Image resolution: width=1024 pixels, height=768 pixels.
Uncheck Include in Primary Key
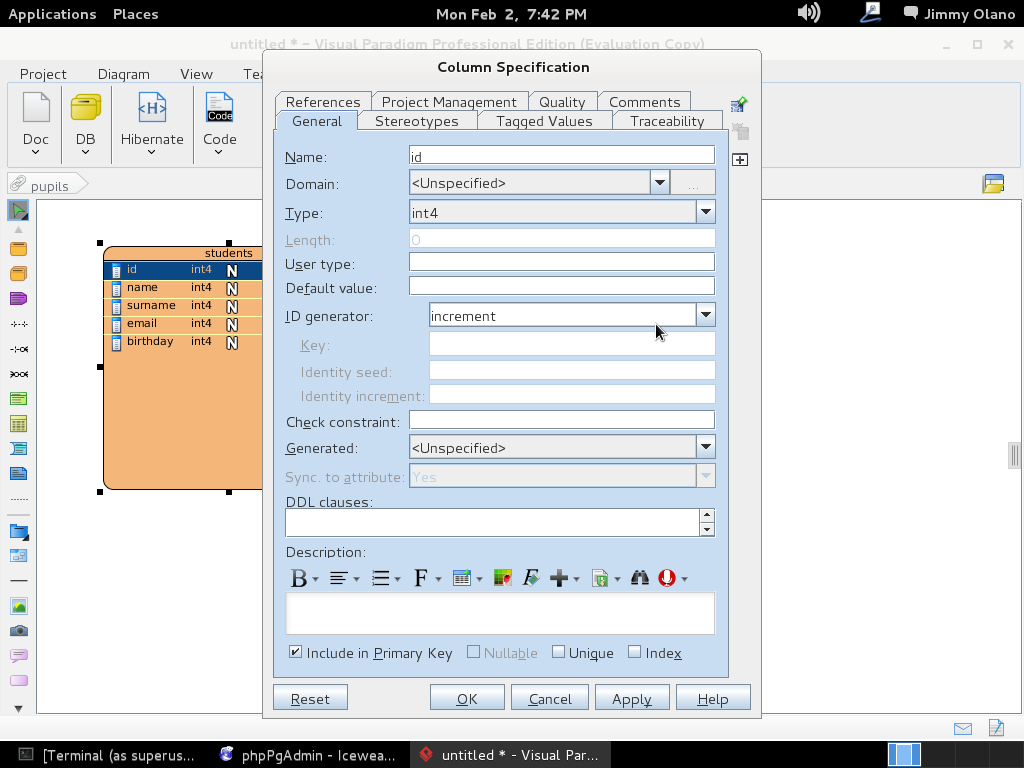coord(296,652)
